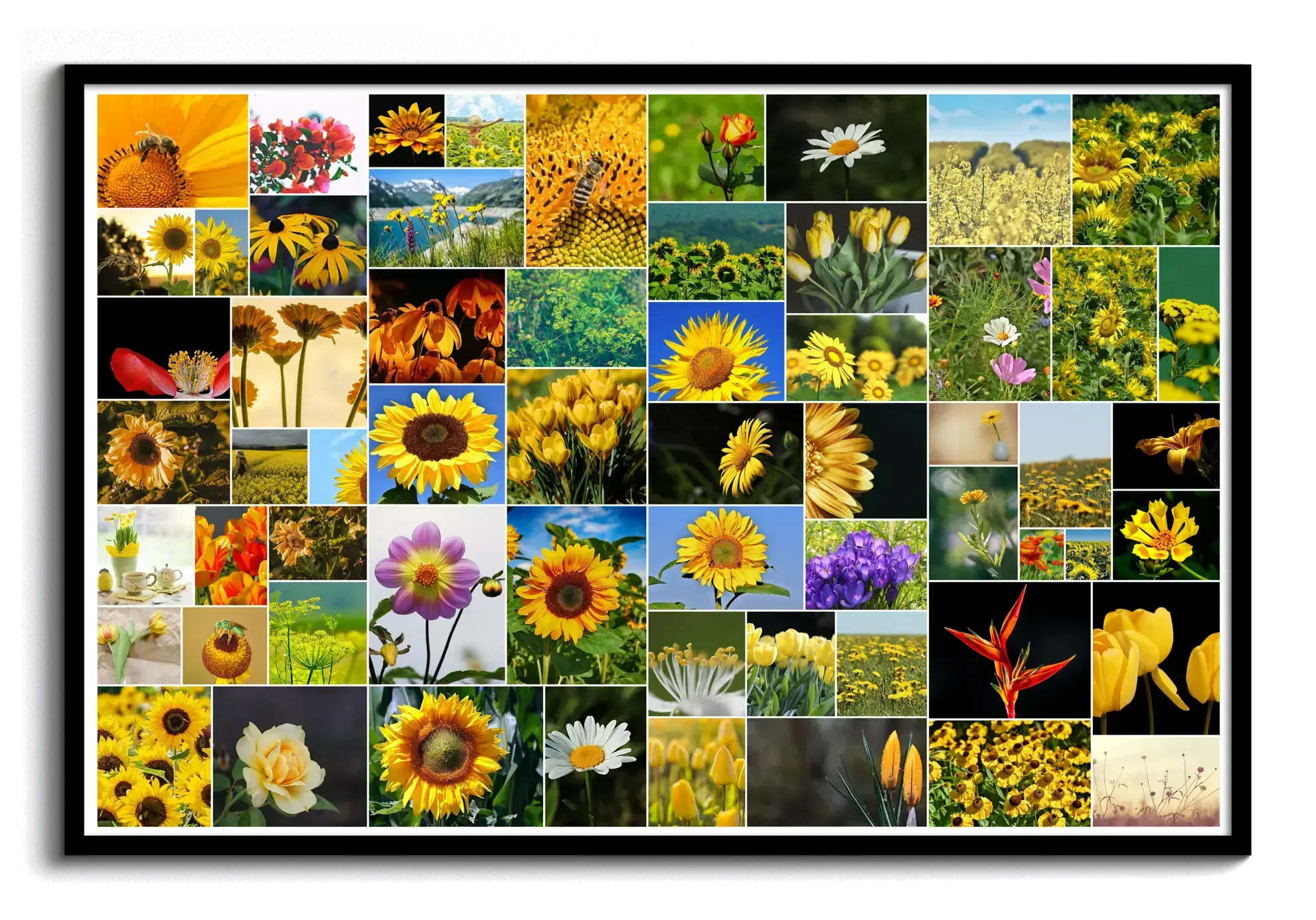Click the black-eyed Susan flowers photo
1316x920 pixels.
[308, 245]
